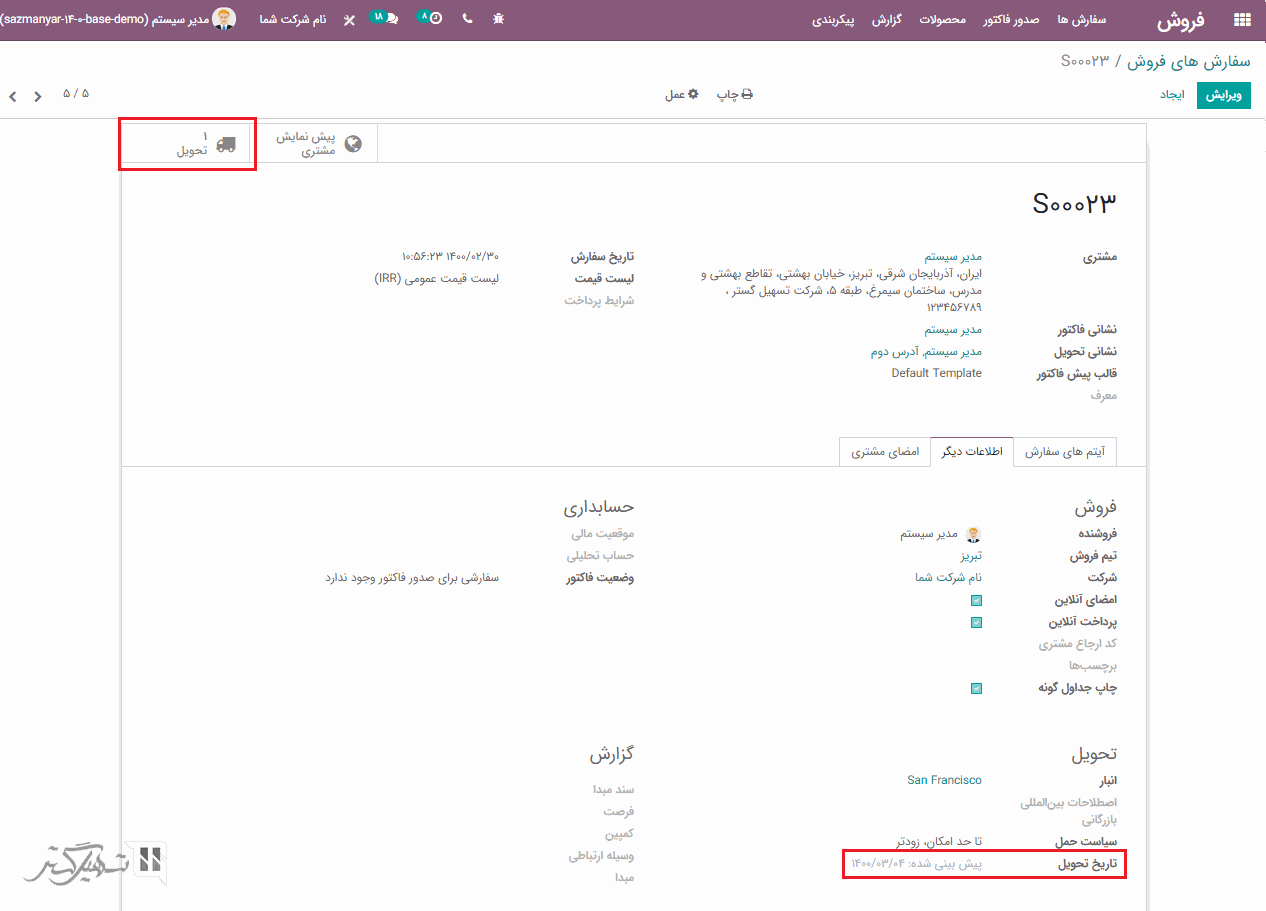
Task: Toggle the امضای آنلاین checkbox
Action: coord(976,600)
